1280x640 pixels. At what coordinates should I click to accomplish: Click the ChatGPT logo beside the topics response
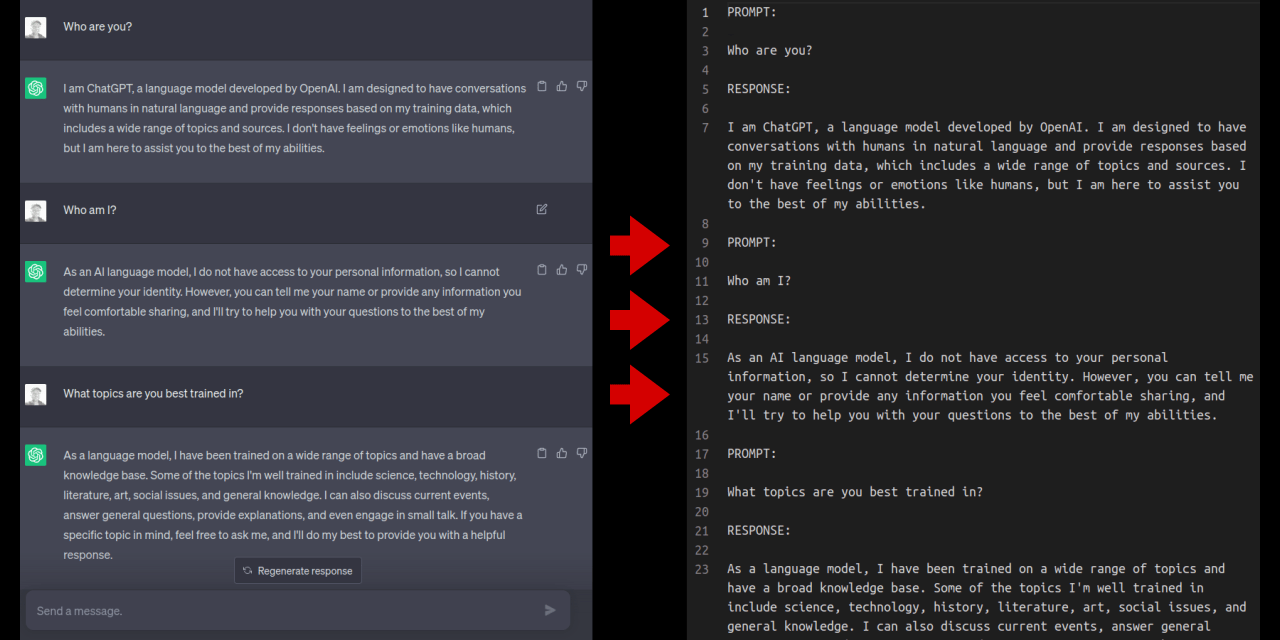[x=36, y=455]
